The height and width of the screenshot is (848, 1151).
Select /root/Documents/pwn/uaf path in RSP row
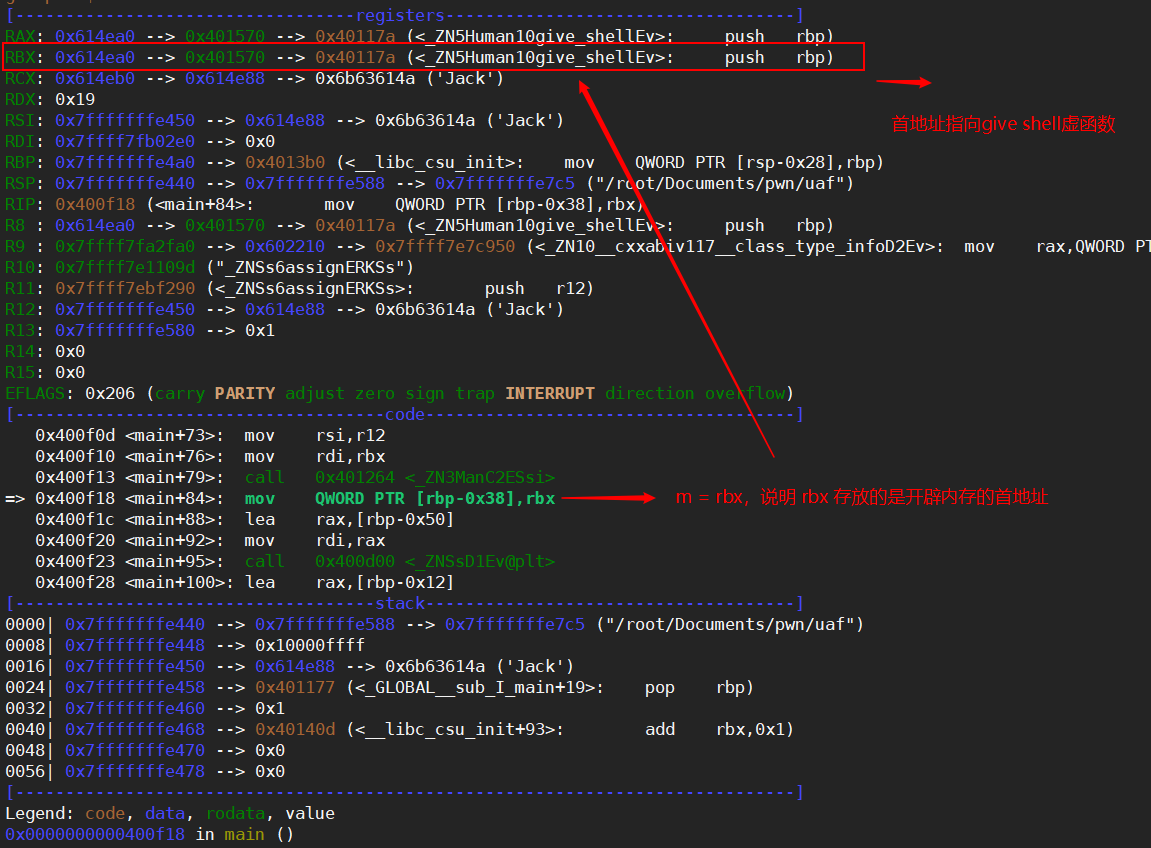point(719,184)
